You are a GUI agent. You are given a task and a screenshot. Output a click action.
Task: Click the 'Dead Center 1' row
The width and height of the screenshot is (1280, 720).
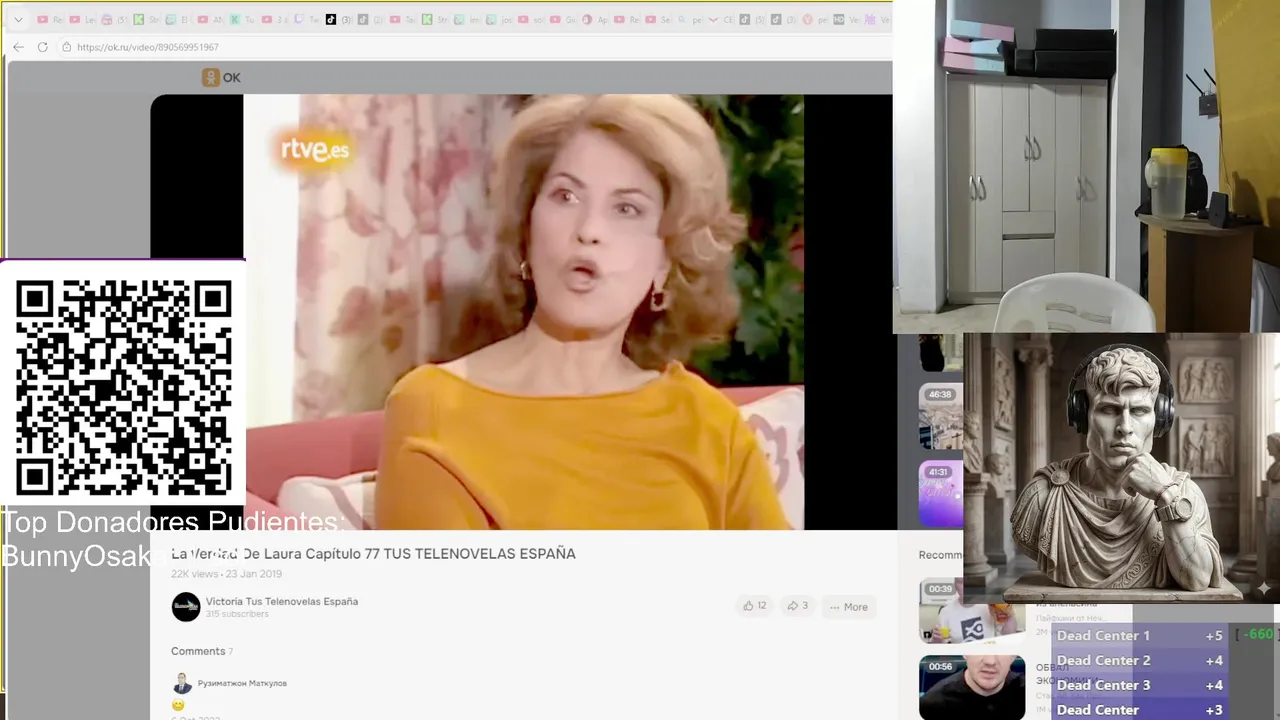[1141, 636]
